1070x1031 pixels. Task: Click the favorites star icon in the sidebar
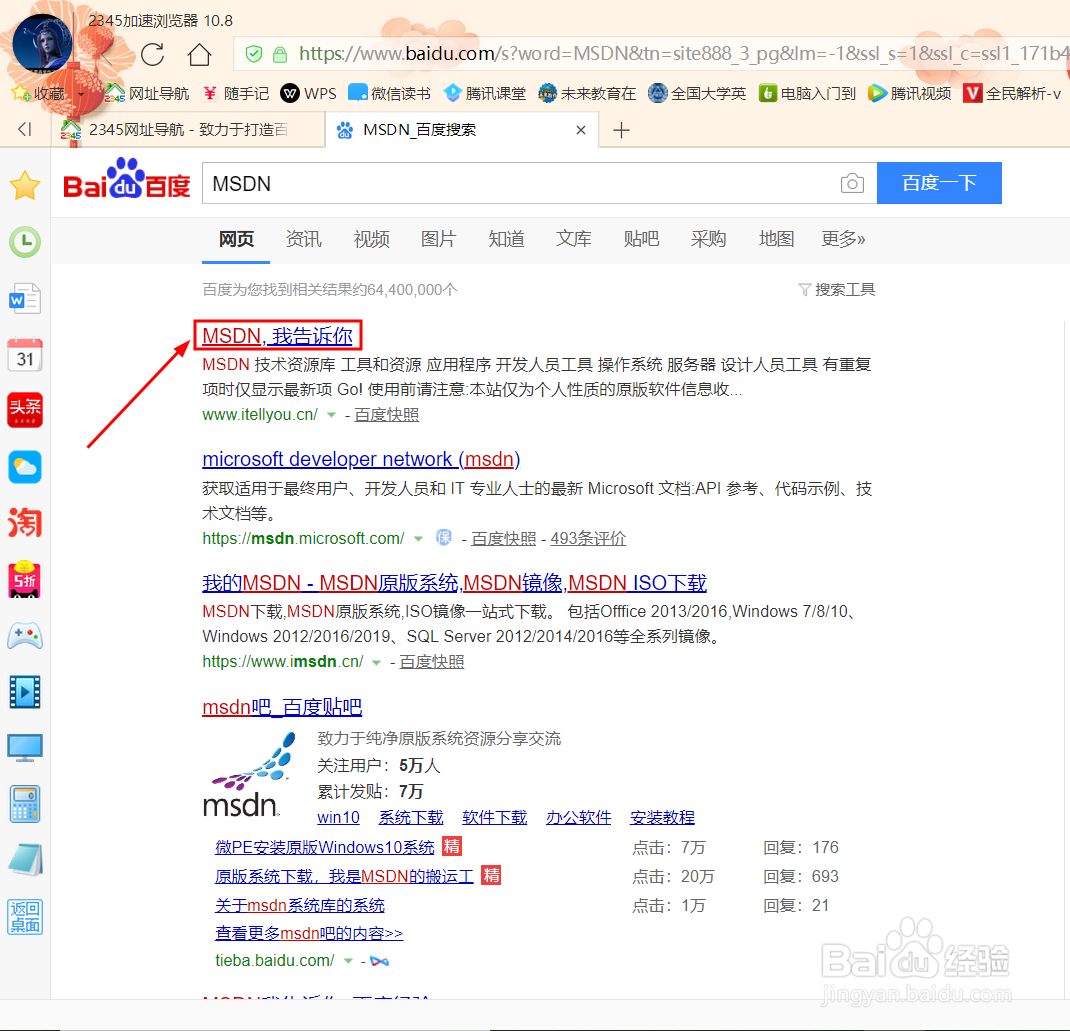(x=24, y=184)
